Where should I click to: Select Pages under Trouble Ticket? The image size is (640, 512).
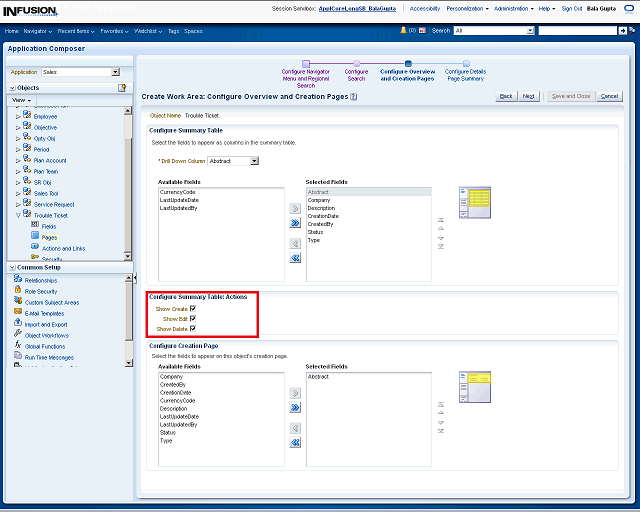pyautogui.click(x=49, y=237)
